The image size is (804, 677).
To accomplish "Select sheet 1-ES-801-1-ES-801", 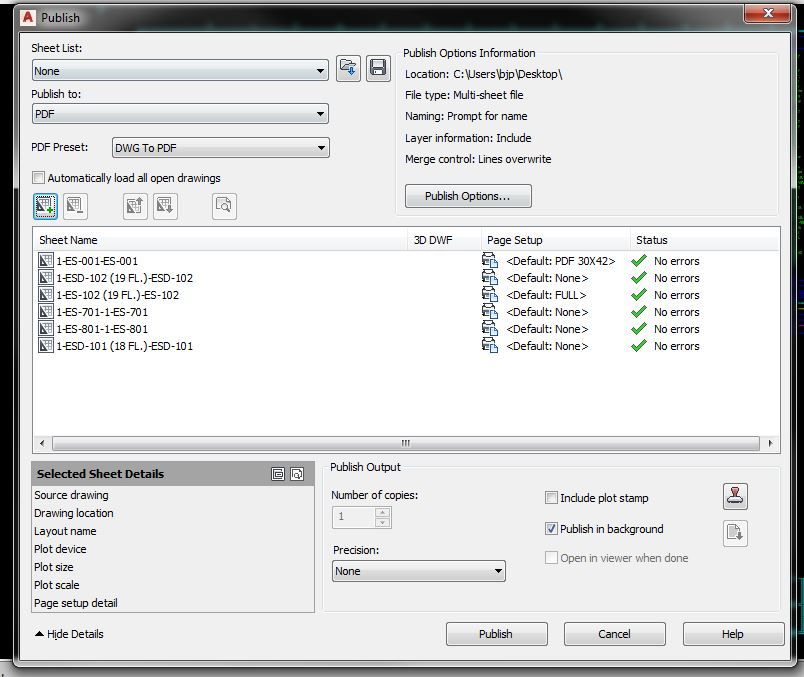I will tap(102, 328).
